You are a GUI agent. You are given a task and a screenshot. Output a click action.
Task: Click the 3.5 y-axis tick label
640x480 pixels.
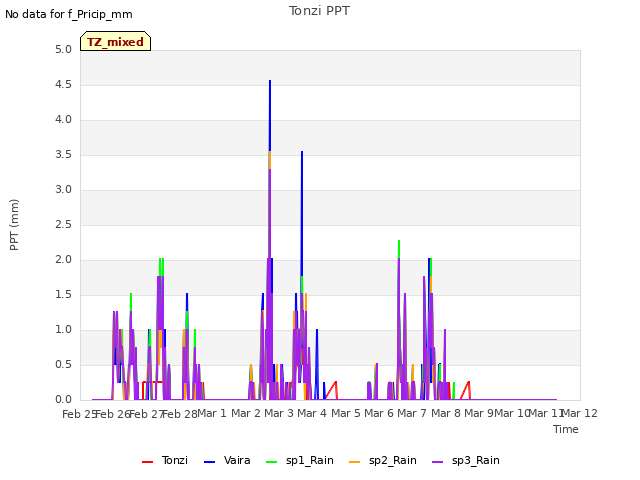63,155
